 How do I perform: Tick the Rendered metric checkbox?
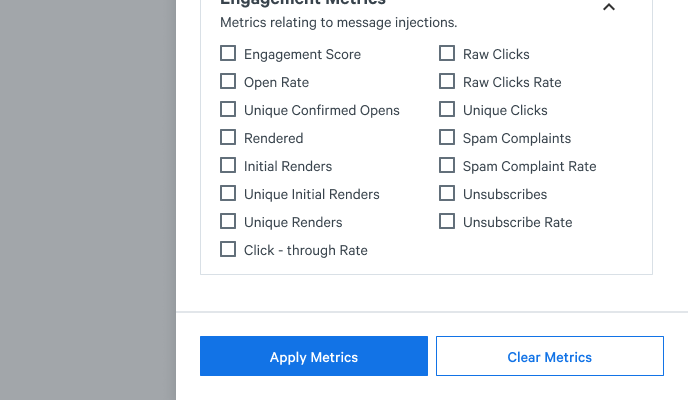228,138
